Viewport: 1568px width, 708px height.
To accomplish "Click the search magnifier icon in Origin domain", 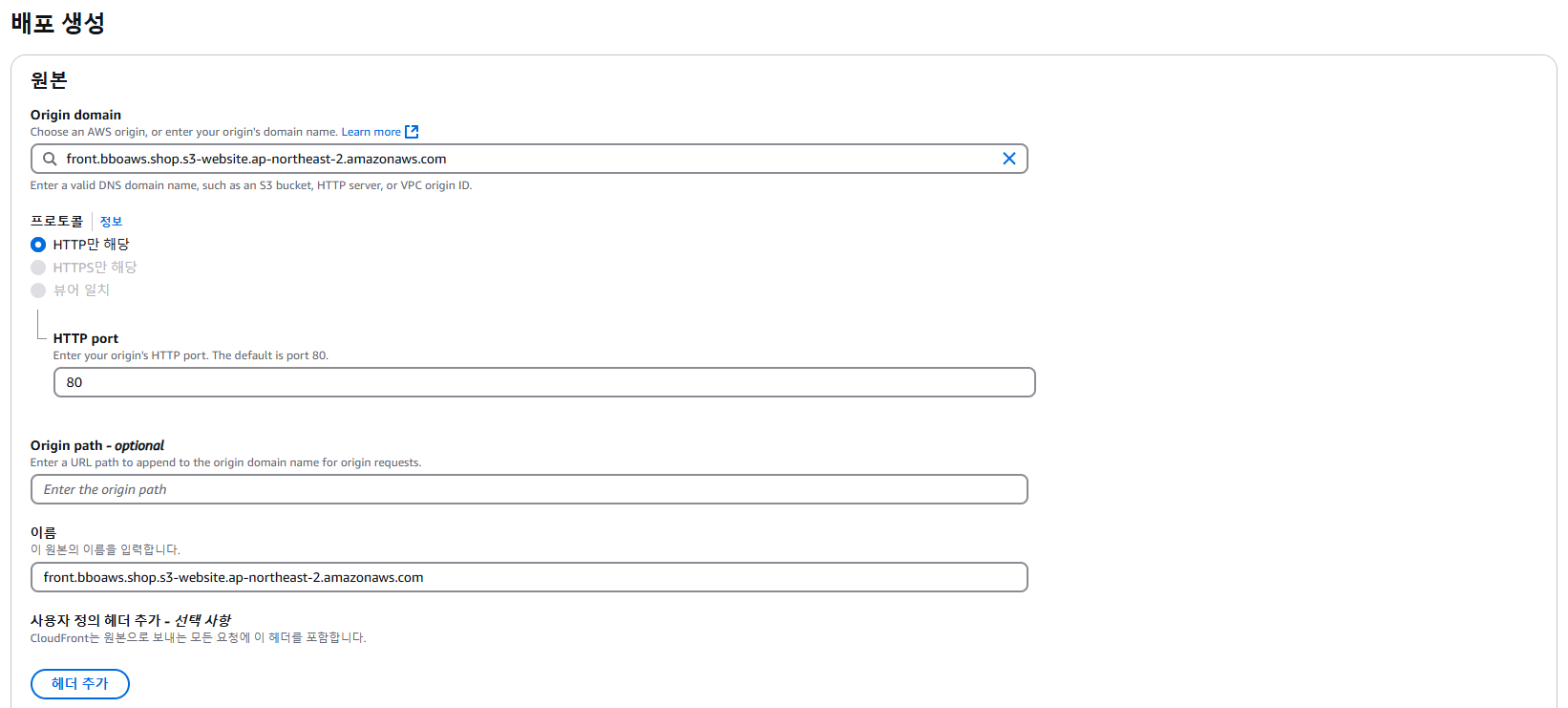I will (x=50, y=159).
